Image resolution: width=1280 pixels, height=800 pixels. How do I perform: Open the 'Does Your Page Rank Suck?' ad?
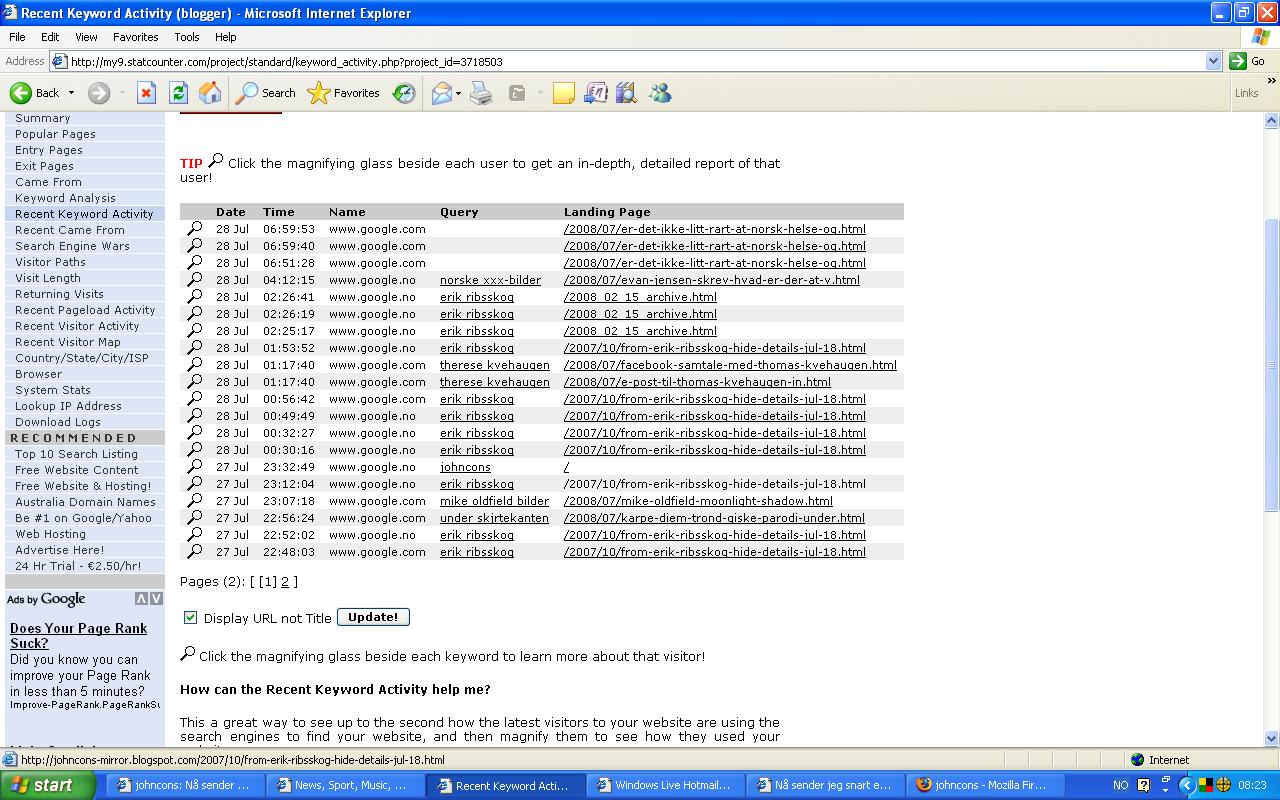click(x=78, y=636)
